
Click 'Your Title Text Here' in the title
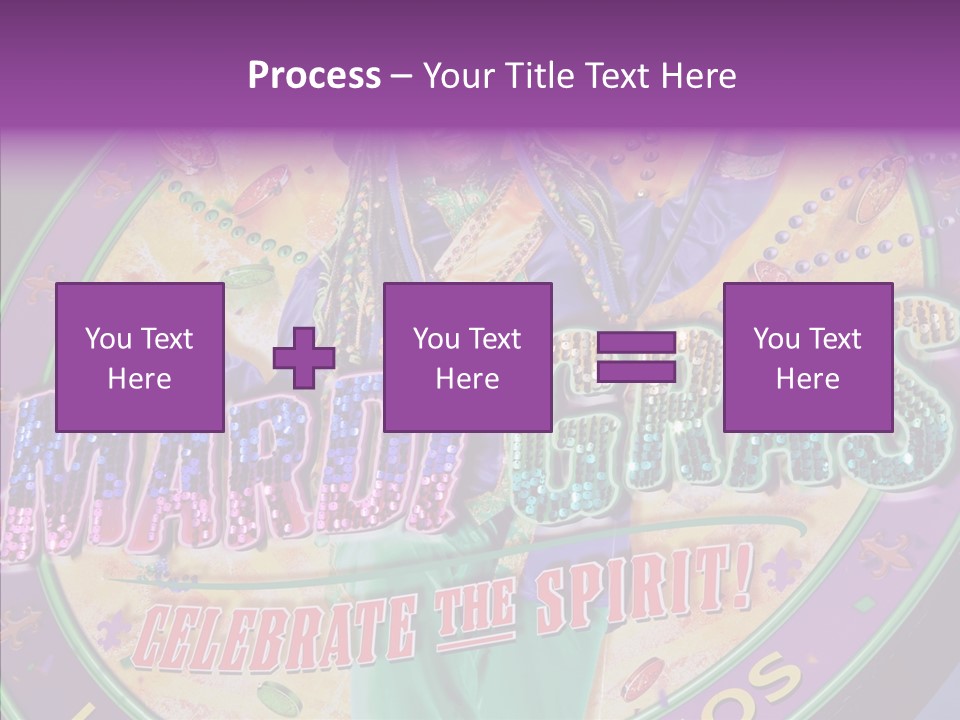point(579,75)
